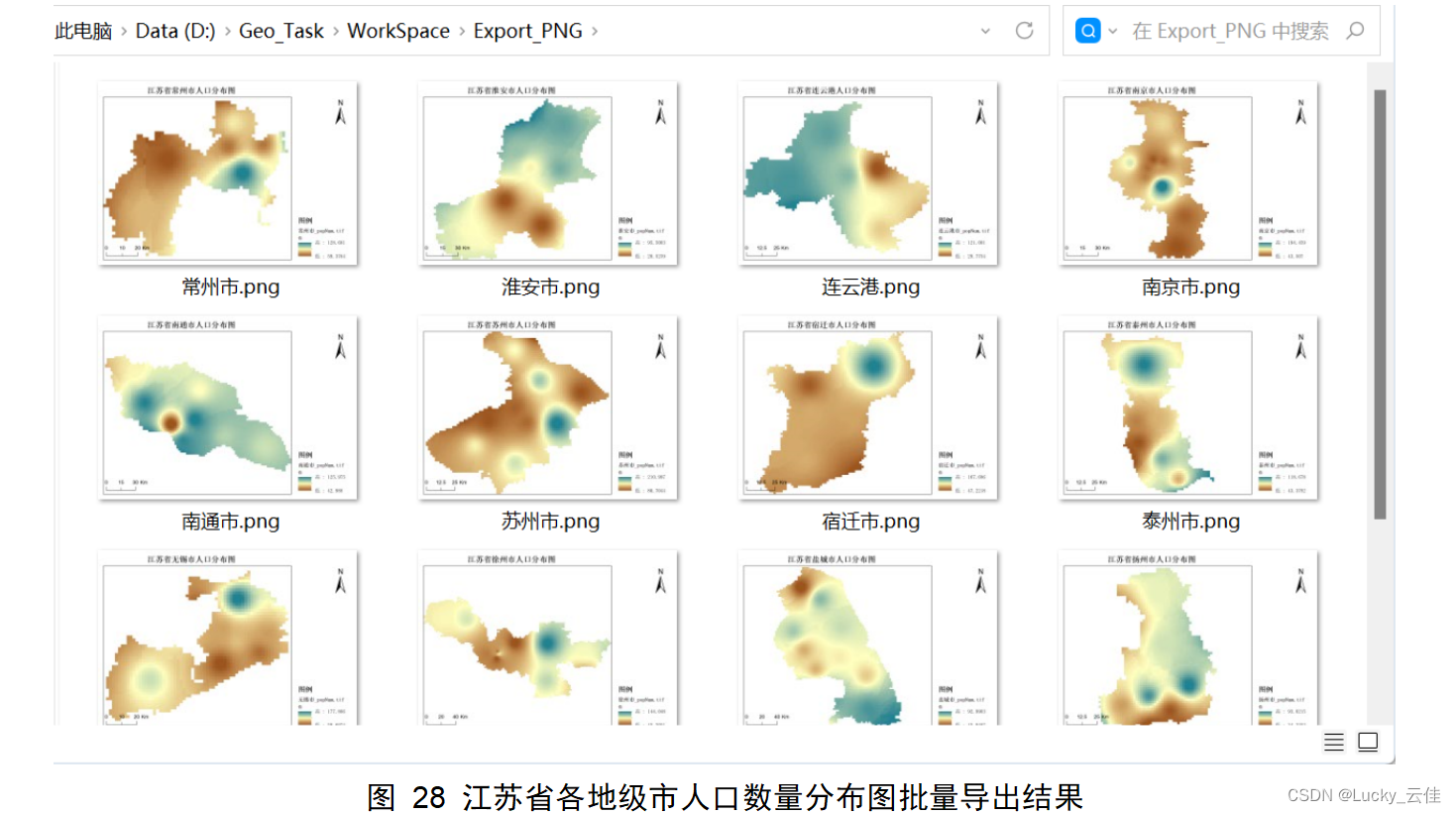1456x814 pixels.
Task: Switch to thumbnail view with the square icon
Action: pos(1369,742)
